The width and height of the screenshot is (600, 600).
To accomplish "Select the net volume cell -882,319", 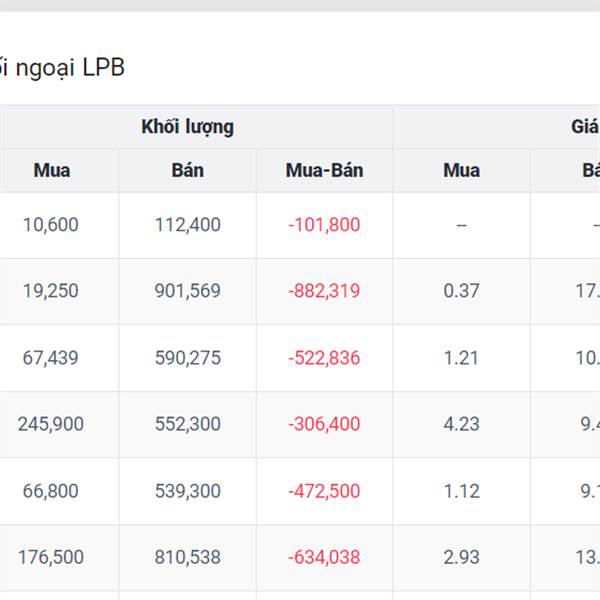I will (x=324, y=291).
